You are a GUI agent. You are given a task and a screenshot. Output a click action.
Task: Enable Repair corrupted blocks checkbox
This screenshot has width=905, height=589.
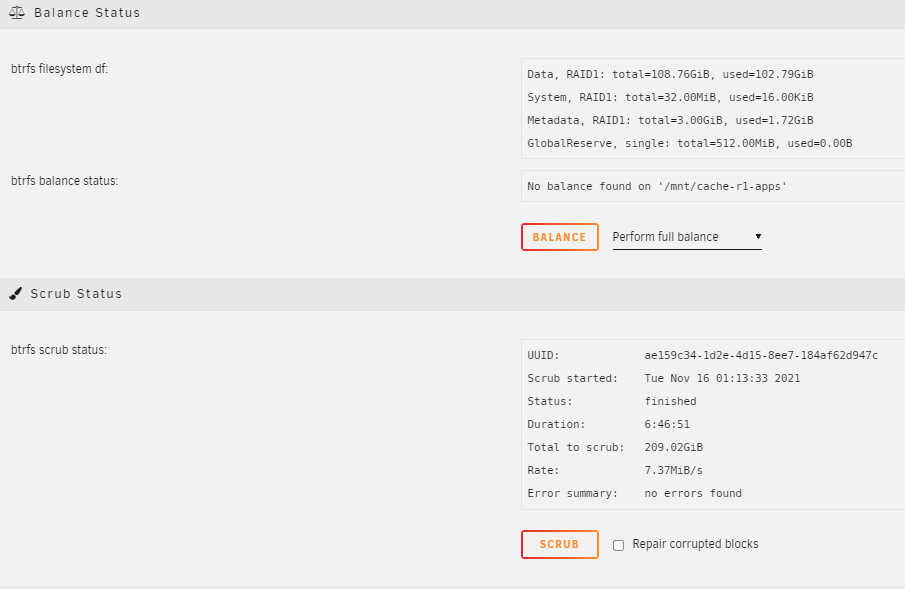[618, 545]
